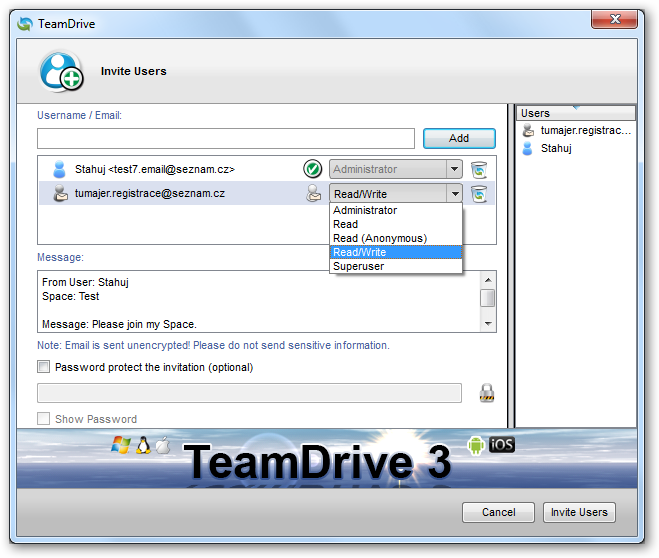Image resolution: width=659 pixels, height=558 pixels.
Task: Click the 'From User: Stahuj' line
Action: click(x=85, y=282)
